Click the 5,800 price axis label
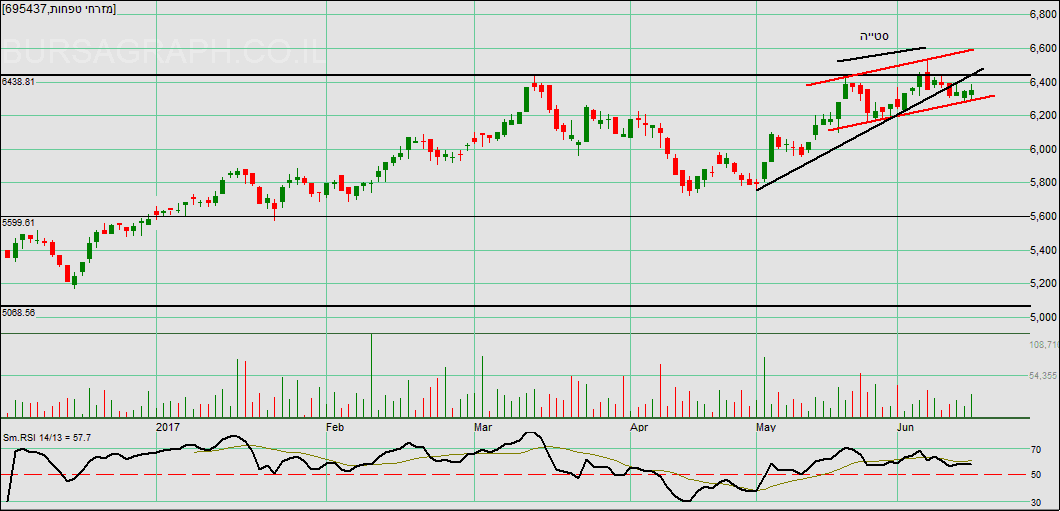 tap(1043, 182)
